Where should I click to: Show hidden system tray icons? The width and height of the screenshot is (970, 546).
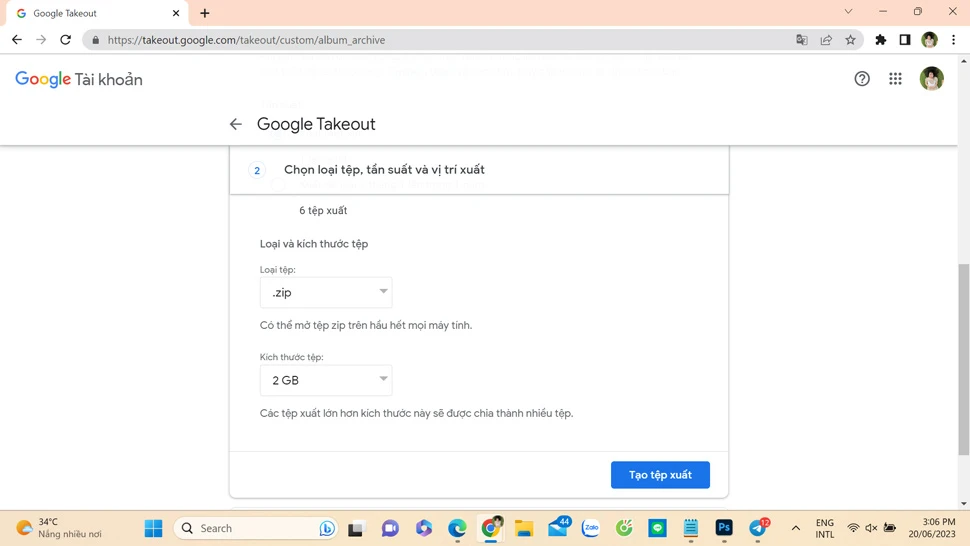click(796, 528)
